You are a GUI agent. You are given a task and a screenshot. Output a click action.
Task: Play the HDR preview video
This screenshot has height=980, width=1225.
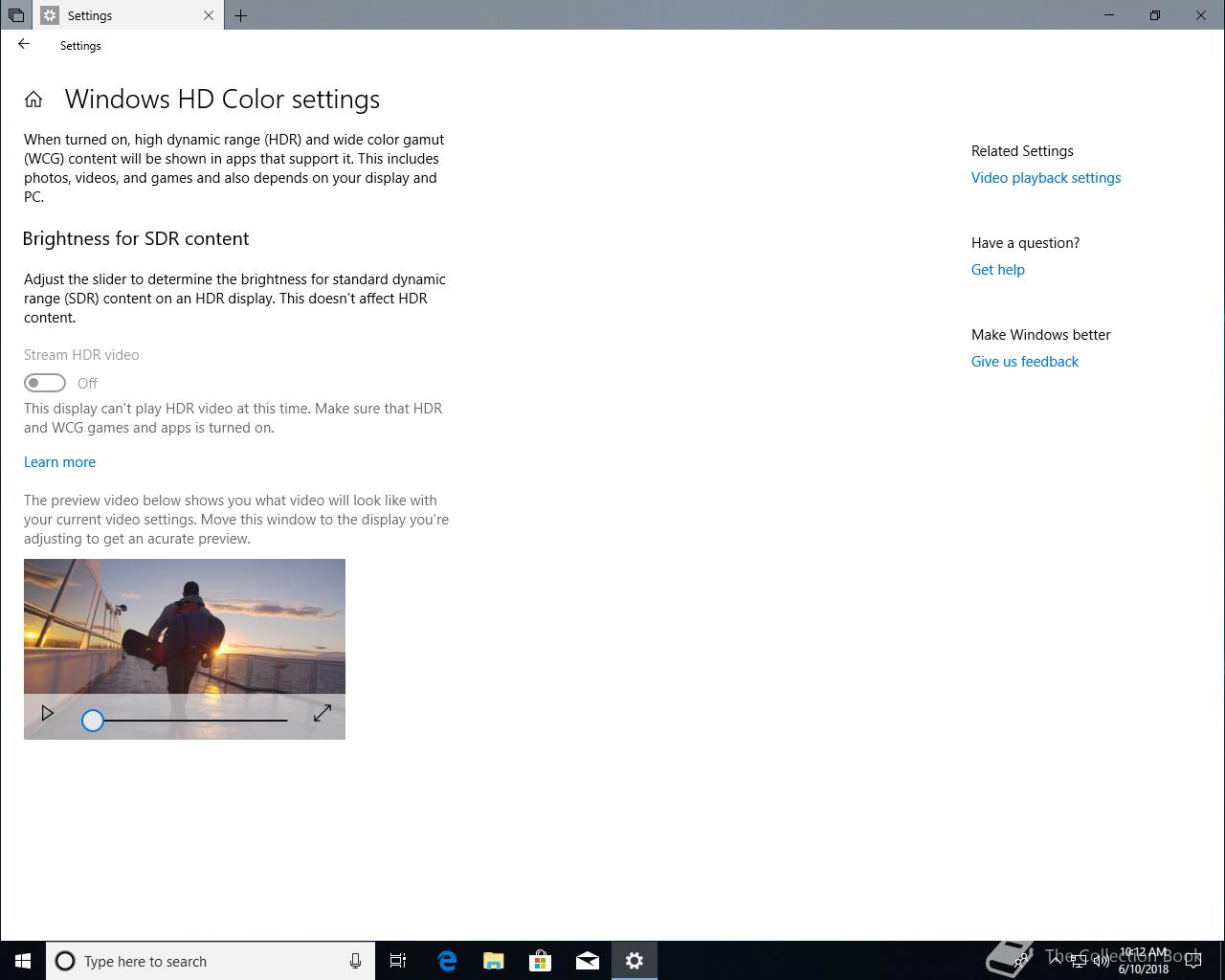click(x=47, y=713)
